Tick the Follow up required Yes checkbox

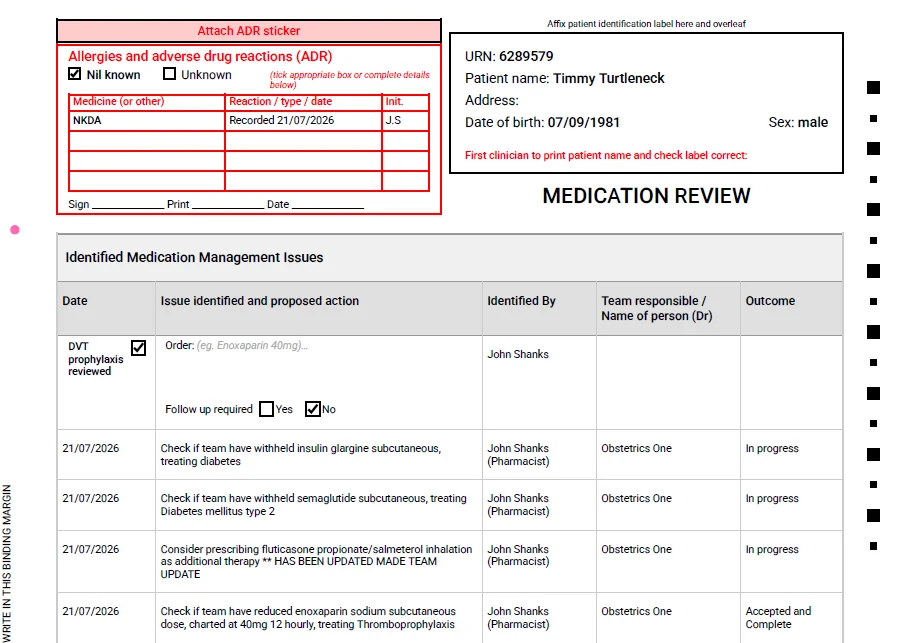266,409
